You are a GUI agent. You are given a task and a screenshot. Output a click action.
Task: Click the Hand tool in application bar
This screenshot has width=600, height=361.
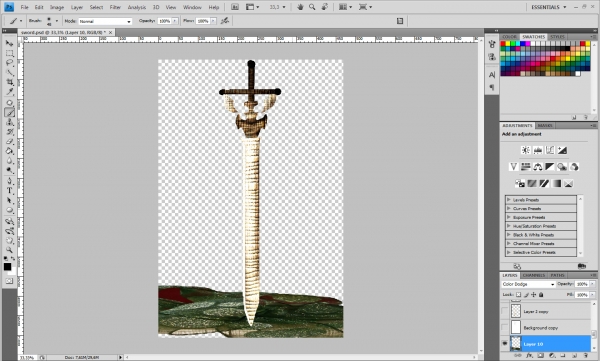(x=300, y=7)
